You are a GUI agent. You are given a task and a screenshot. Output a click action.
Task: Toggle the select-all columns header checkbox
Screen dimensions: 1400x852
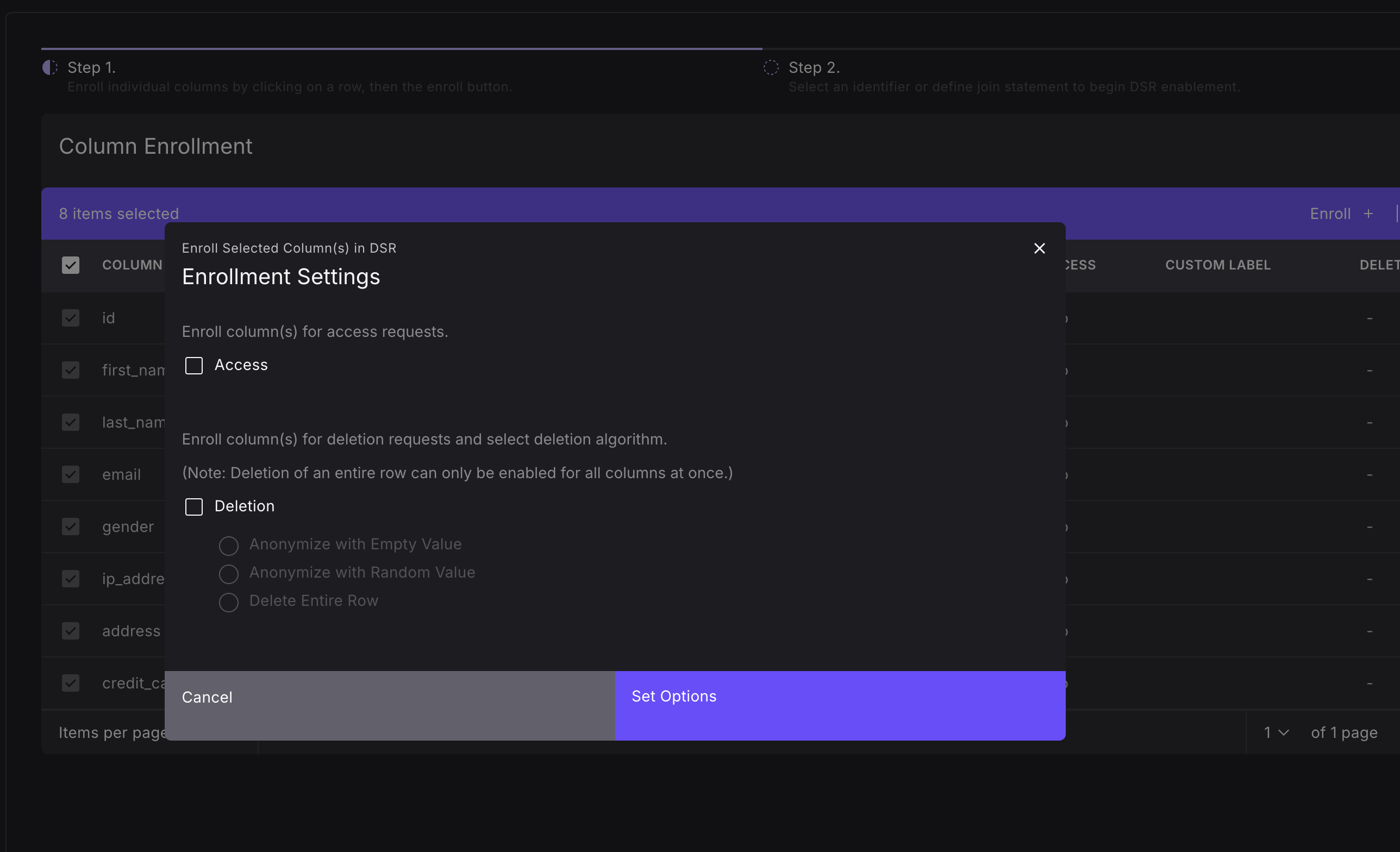point(71,265)
